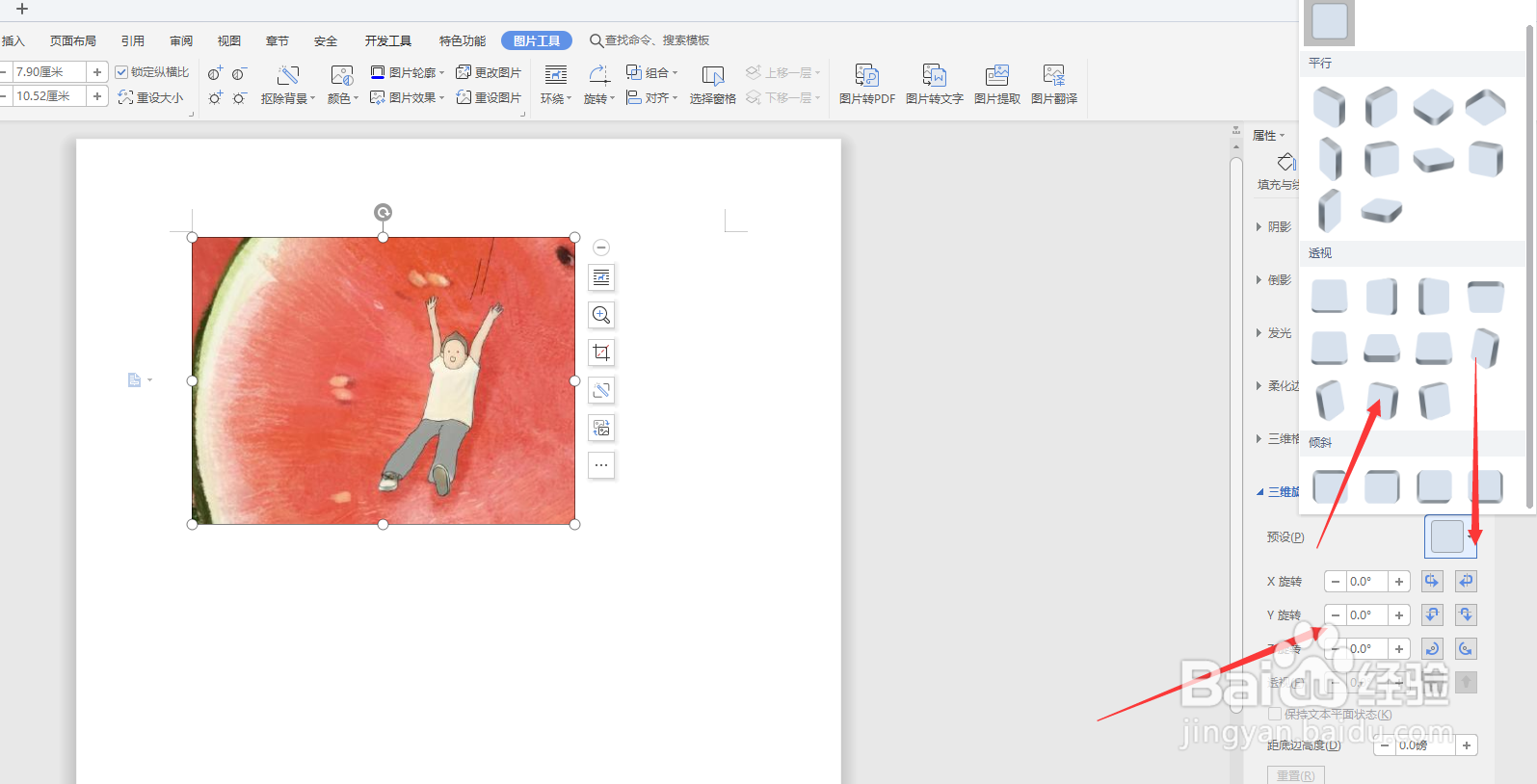Open layout options icon beside the image

601,278
